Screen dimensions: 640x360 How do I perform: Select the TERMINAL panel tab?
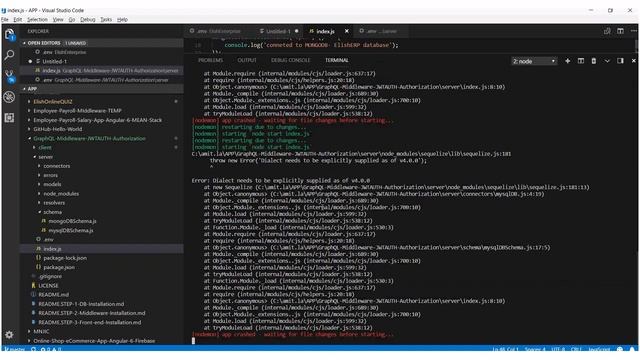(x=337, y=60)
